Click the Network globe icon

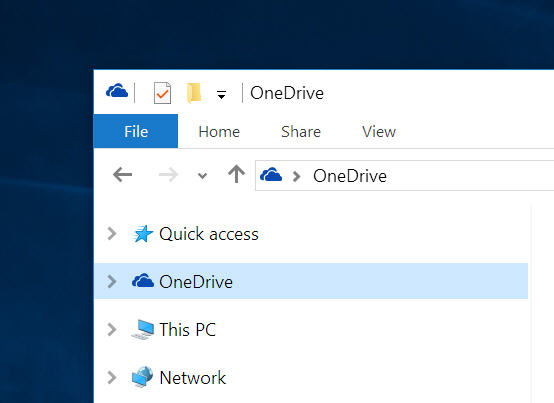(143, 377)
